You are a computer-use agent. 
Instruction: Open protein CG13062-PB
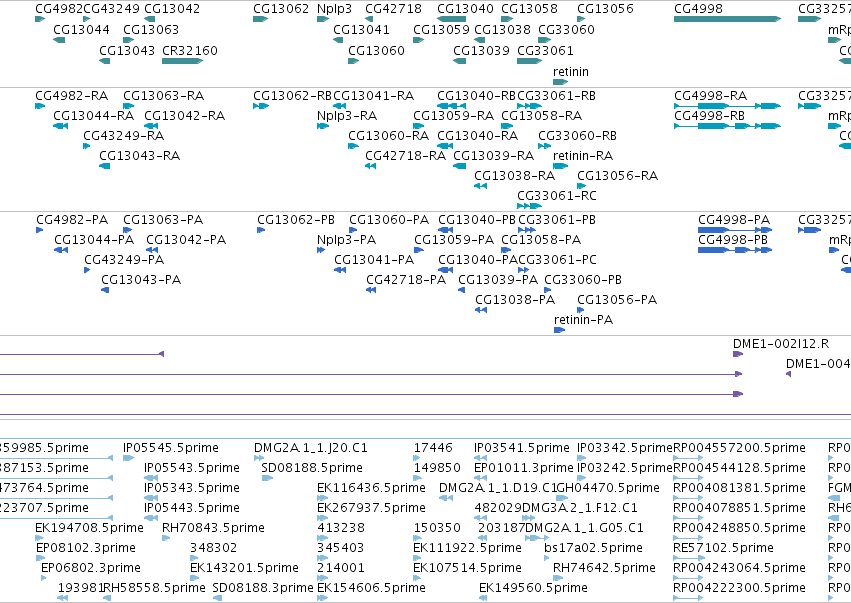296,220
